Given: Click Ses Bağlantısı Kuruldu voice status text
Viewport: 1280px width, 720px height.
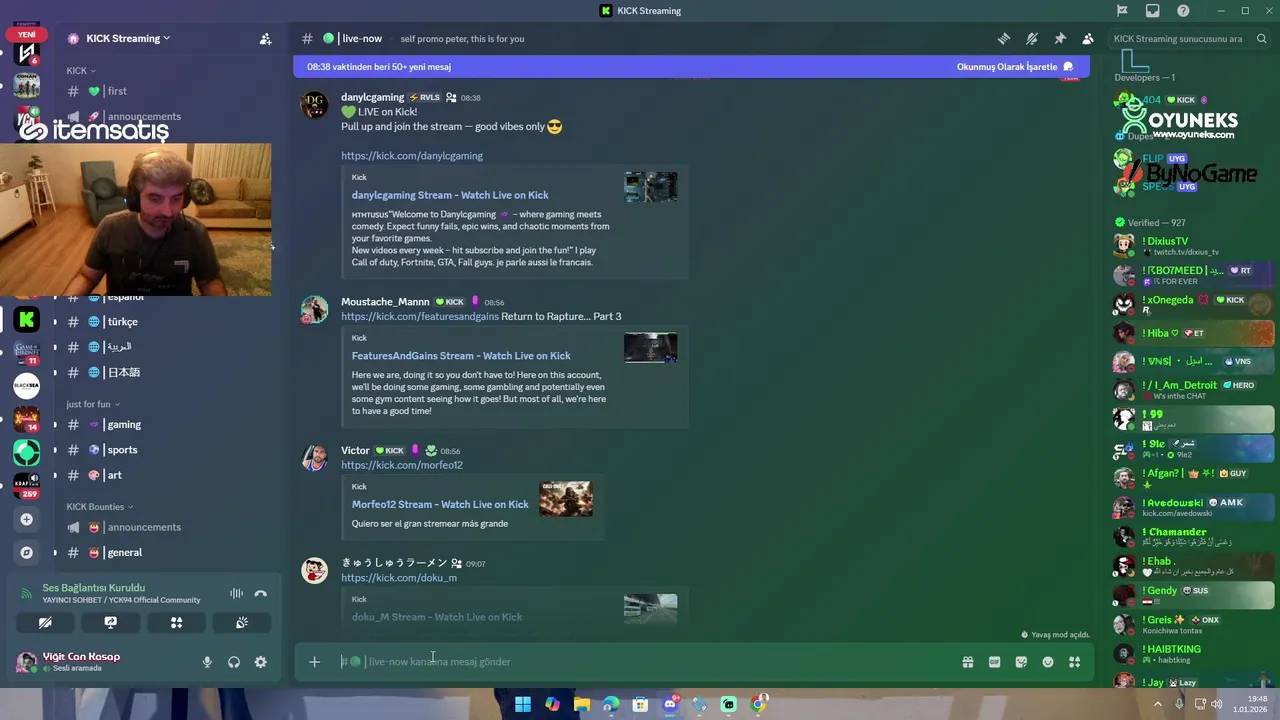Looking at the screenshot, I should [94, 588].
